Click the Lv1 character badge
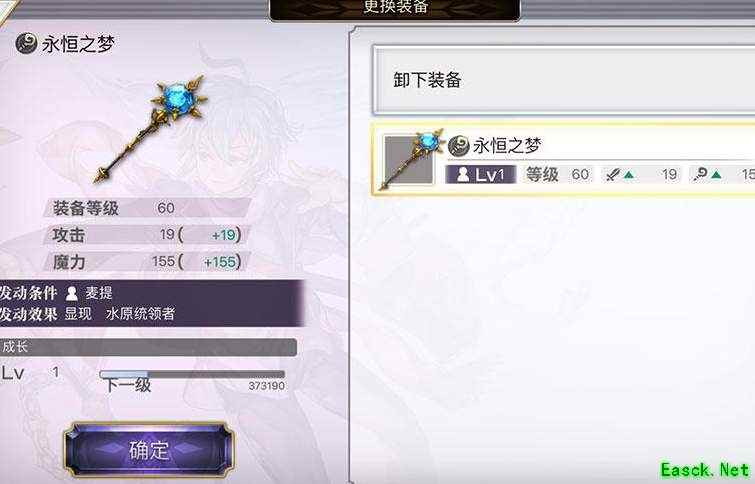Viewport: 755px width, 484px height. [481, 174]
